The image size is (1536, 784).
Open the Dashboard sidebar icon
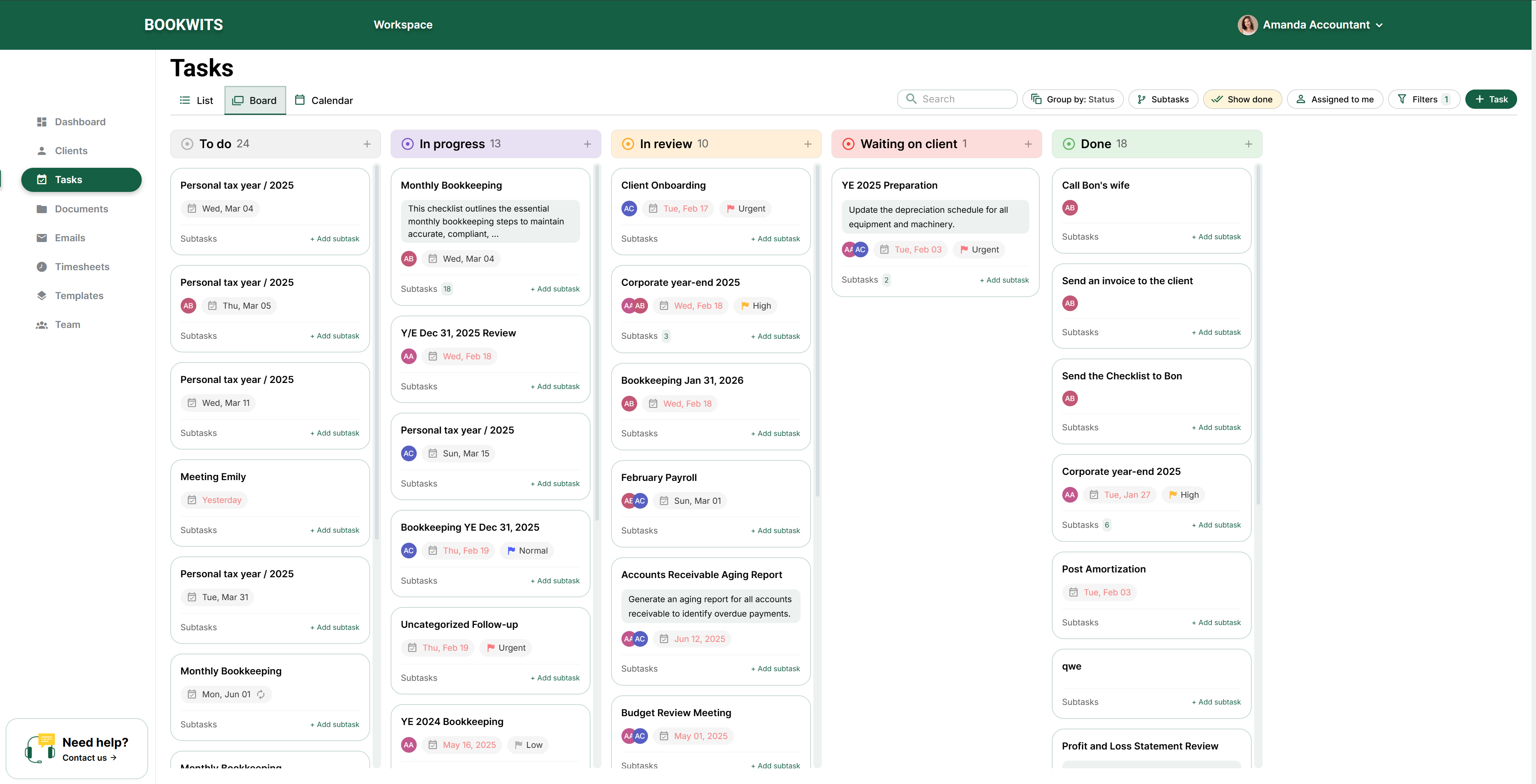coord(42,122)
